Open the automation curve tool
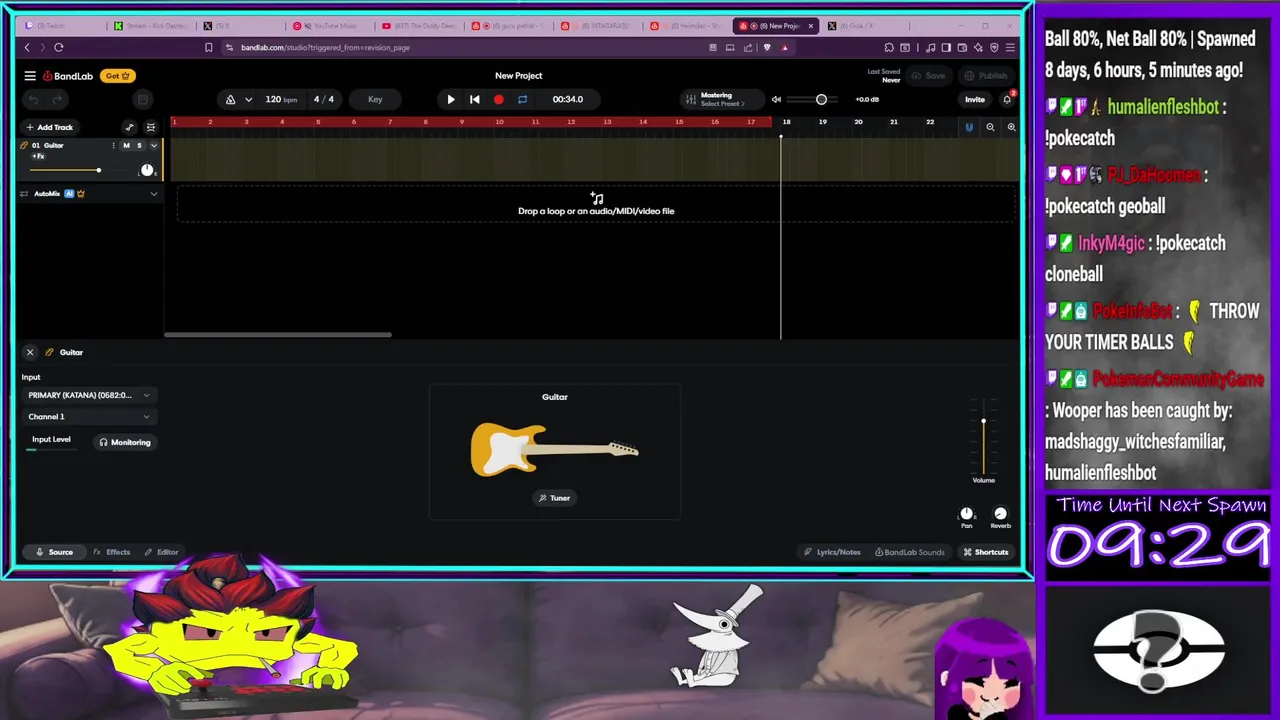Screen dimensions: 1280x720 pyautogui.click(x=129, y=127)
